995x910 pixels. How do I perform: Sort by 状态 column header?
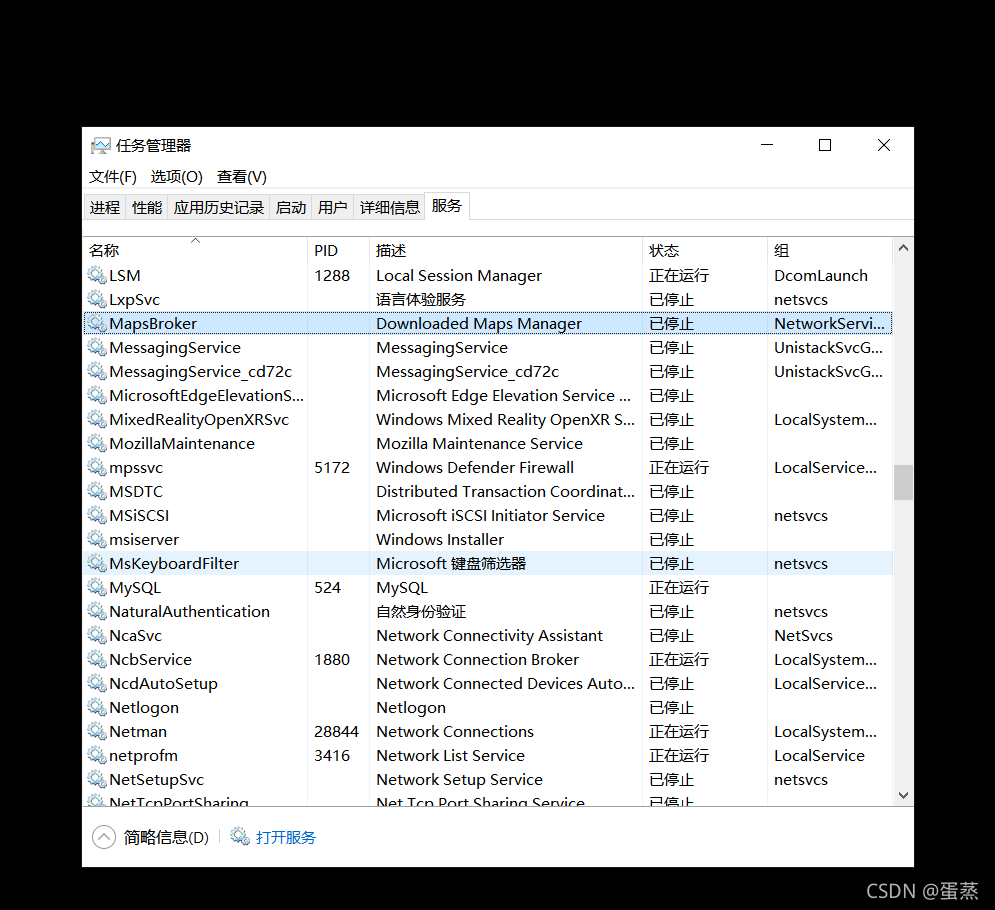(705, 250)
